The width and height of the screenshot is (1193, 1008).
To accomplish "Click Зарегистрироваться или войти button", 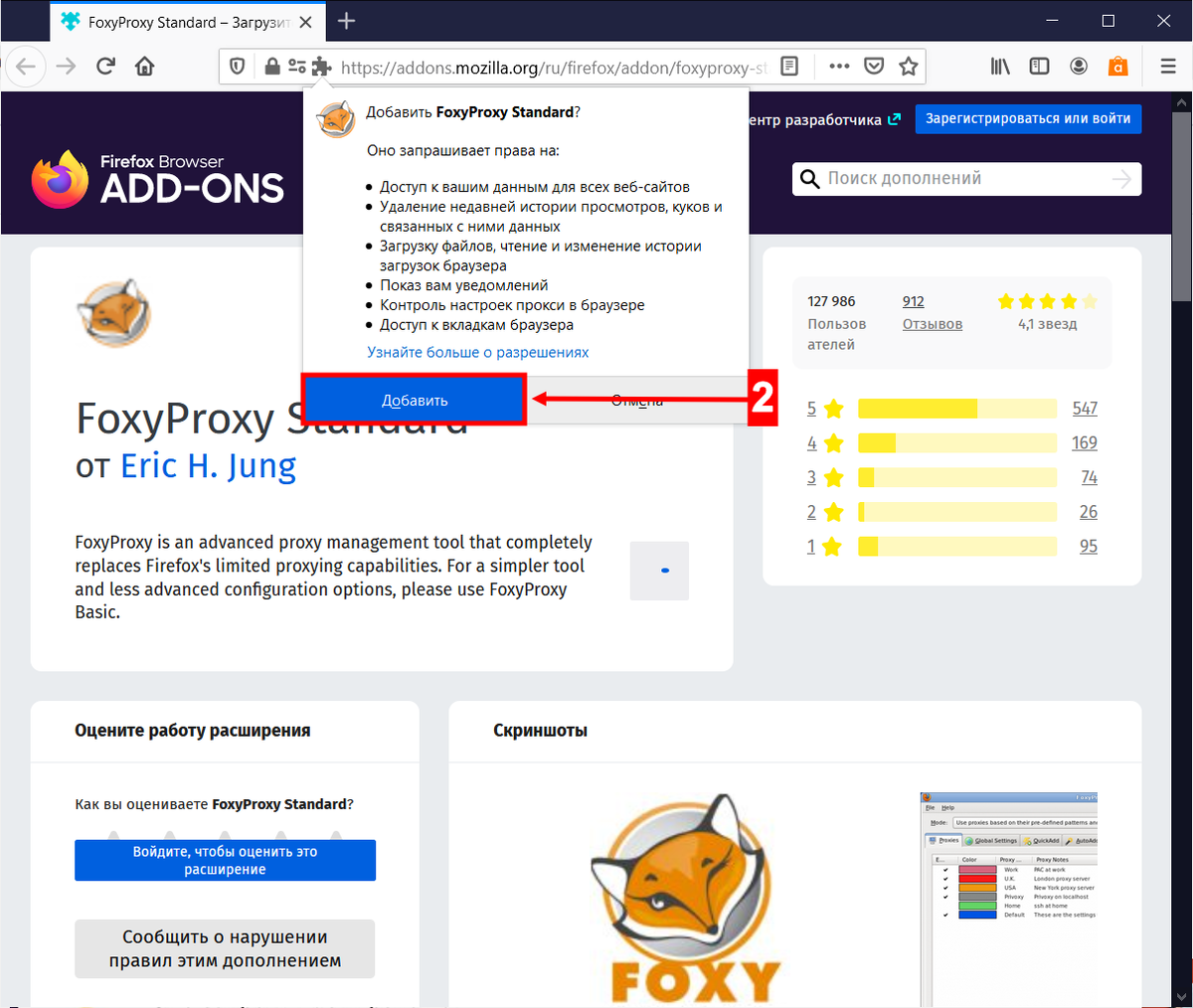I will [1028, 118].
